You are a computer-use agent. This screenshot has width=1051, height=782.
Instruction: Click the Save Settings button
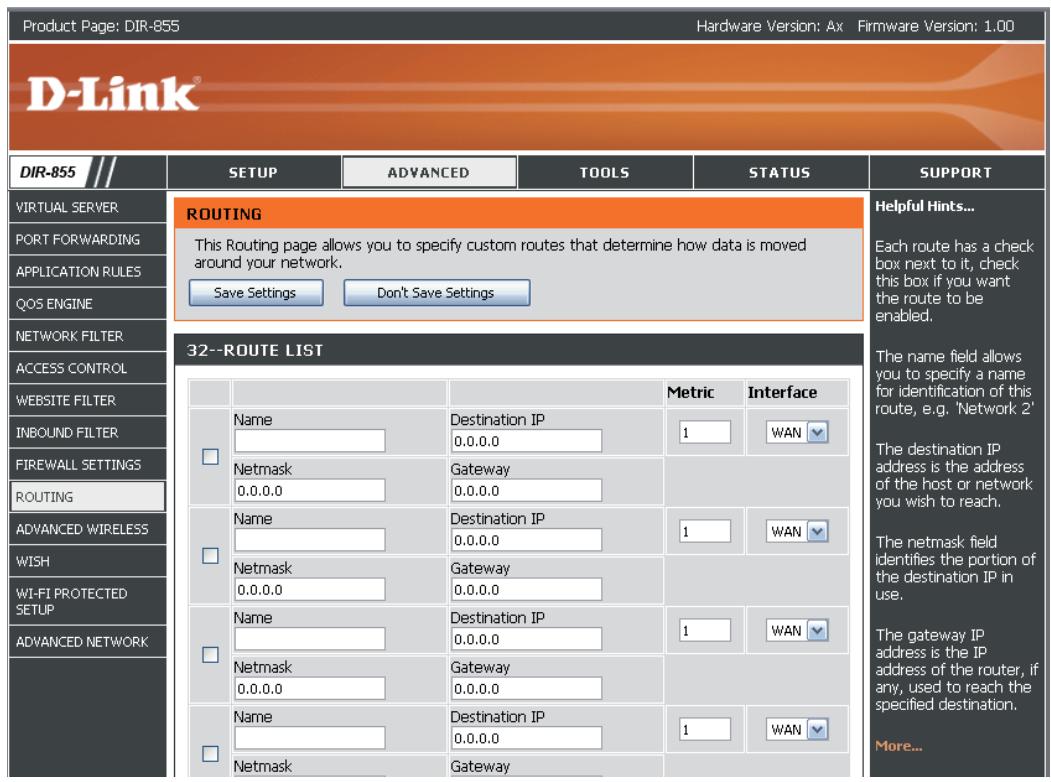pos(256,293)
